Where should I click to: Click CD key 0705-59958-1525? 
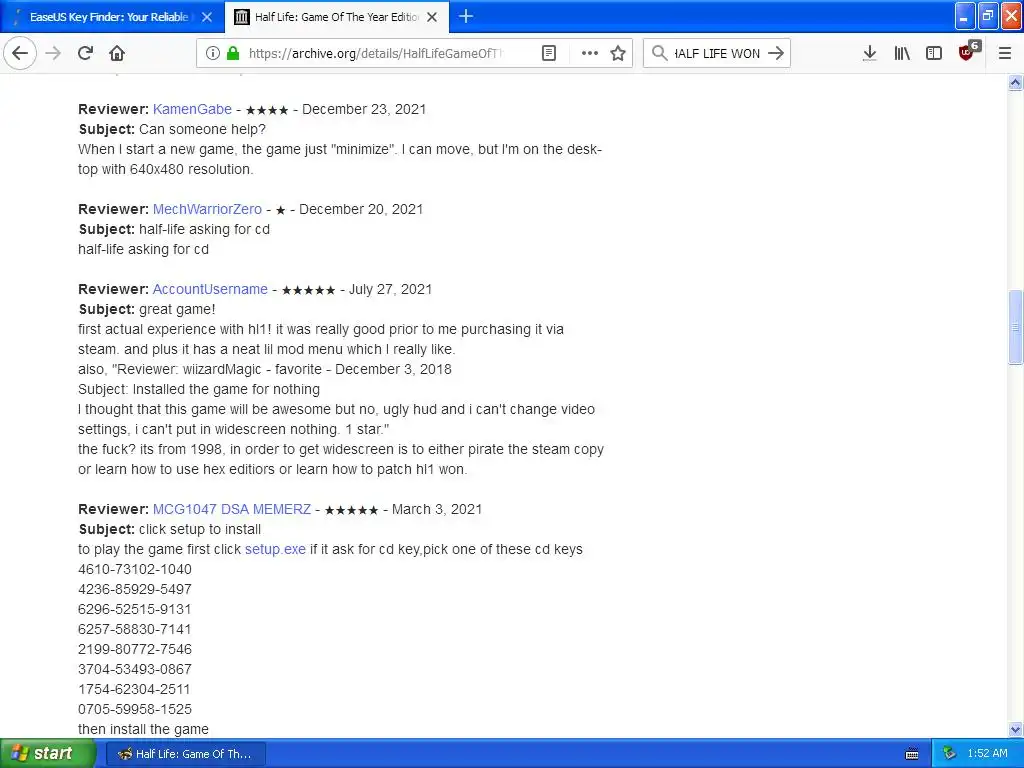click(x=135, y=709)
